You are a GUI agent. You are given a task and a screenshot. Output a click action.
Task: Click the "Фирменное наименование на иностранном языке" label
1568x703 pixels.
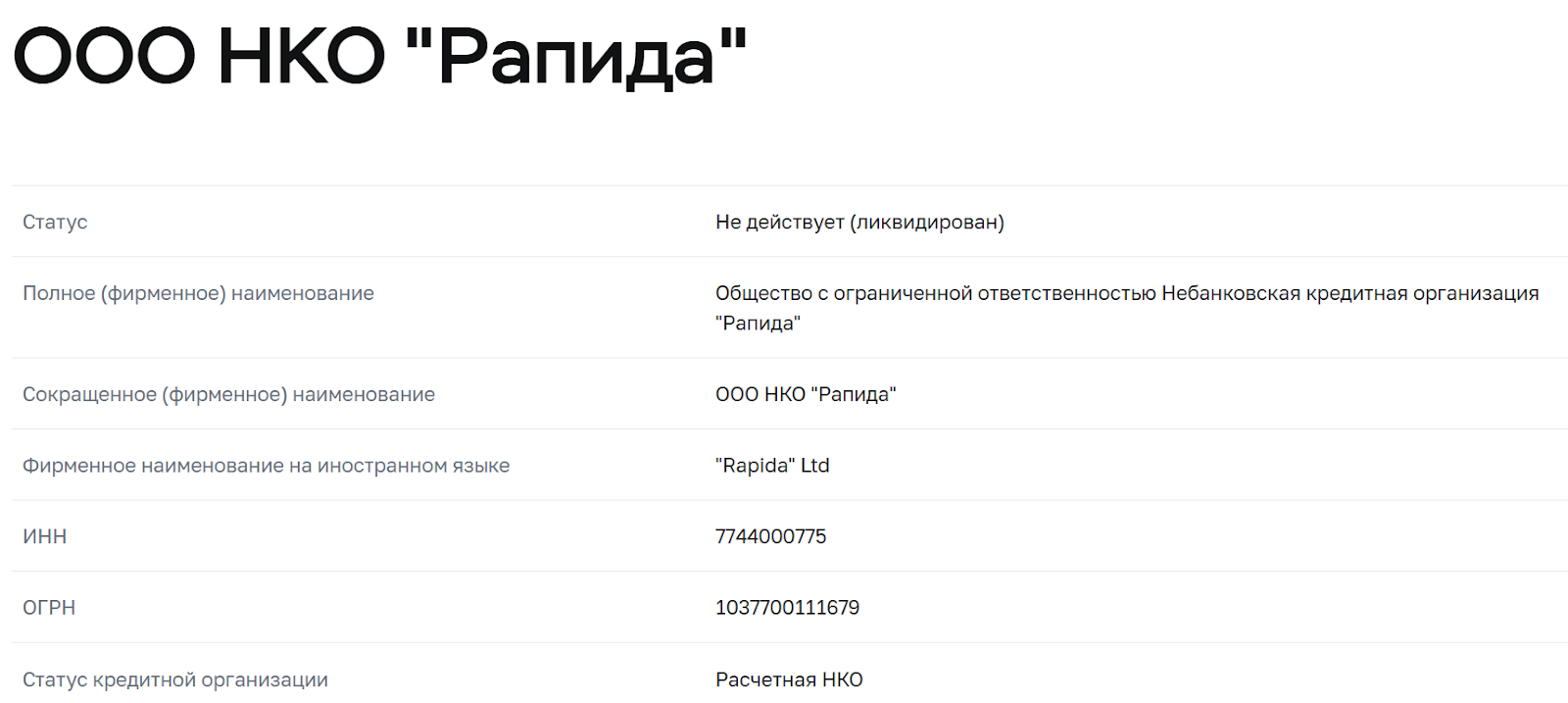[266, 466]
